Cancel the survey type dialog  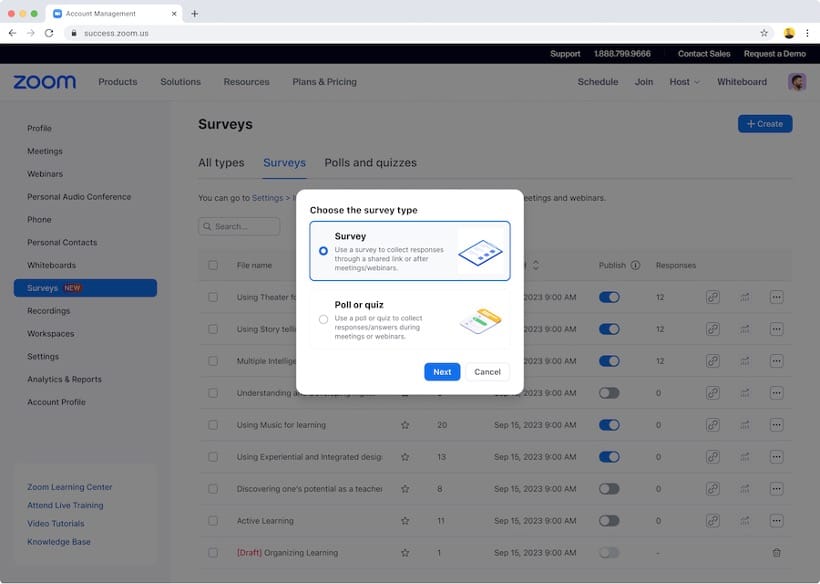click(487, 372)
